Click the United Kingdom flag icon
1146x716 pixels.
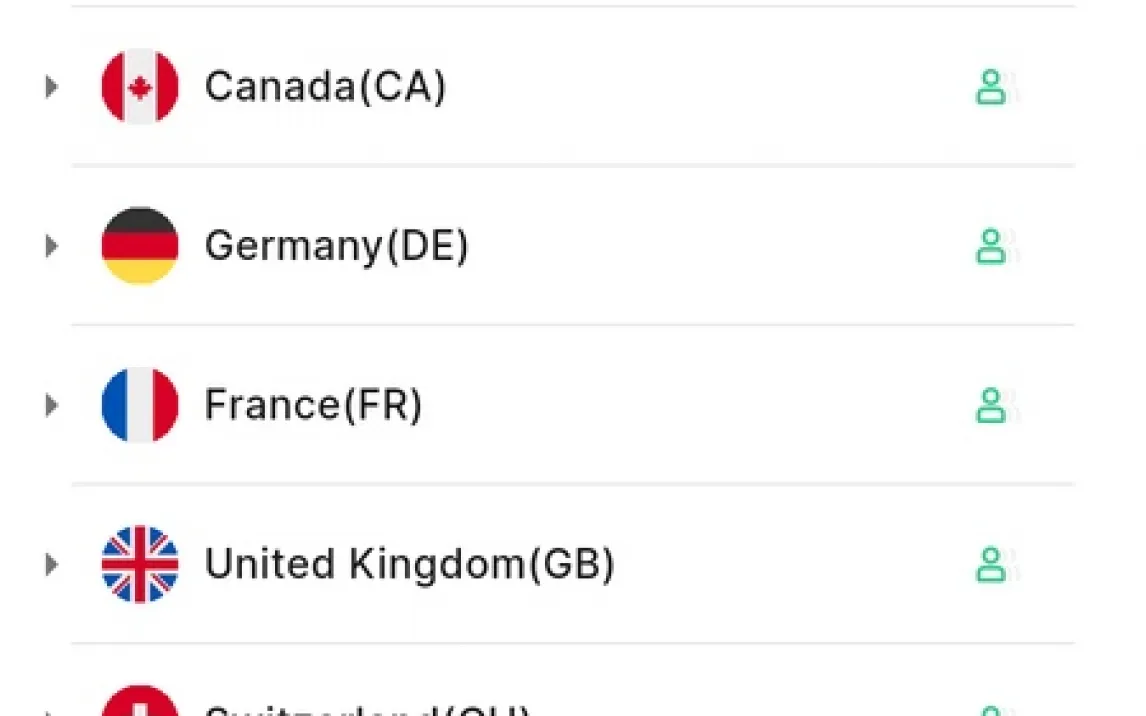140,565
